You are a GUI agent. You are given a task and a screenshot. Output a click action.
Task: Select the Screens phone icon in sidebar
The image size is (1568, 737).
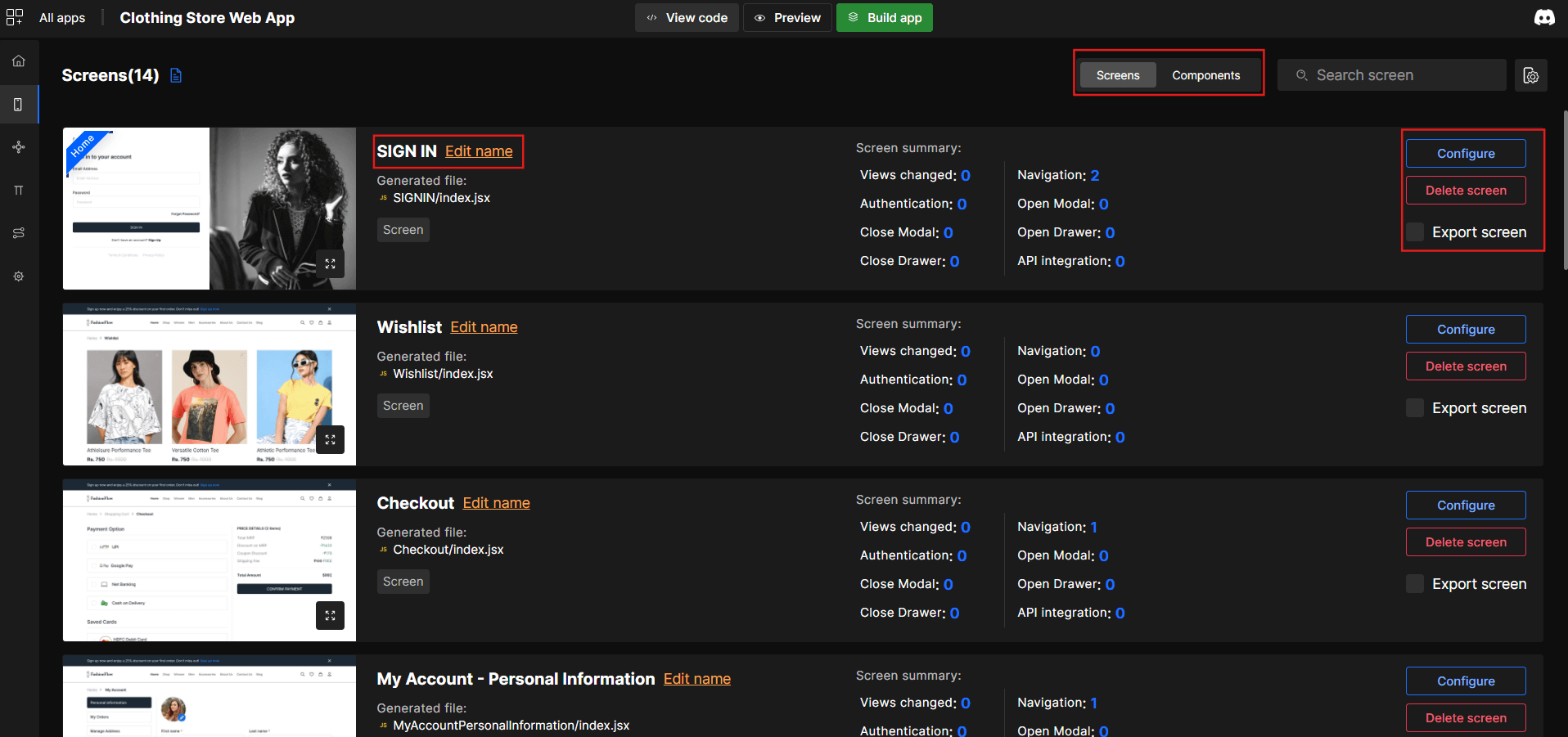18,105
